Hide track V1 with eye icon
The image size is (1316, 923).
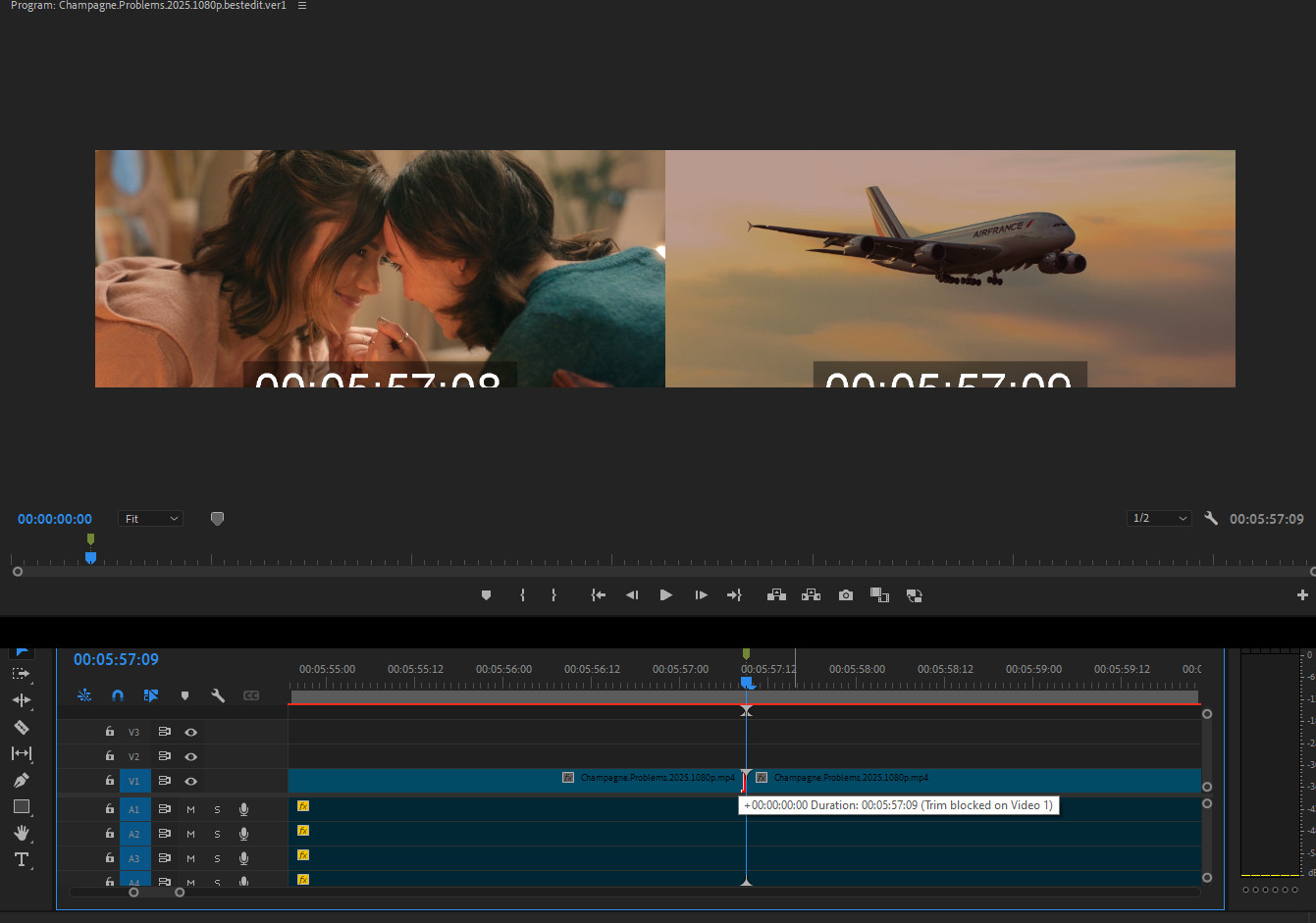coord(191,781)
